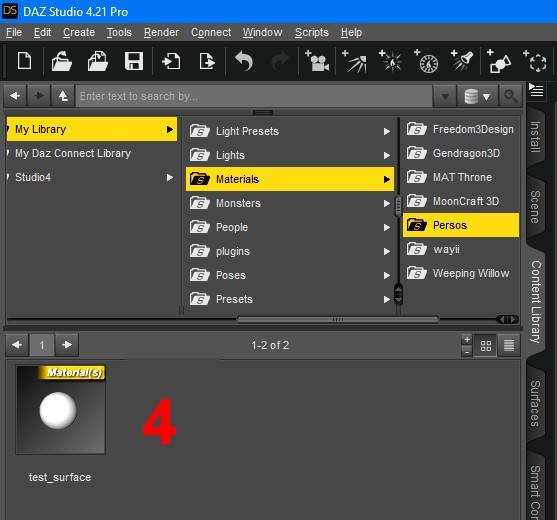Select My Library in the tree

pyautogui.click(x=92, y=129)
